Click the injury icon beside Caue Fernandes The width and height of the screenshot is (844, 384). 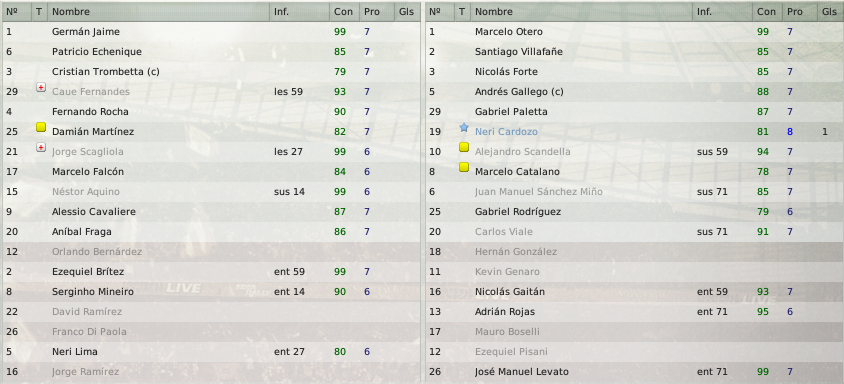click(x=41, y=87)
